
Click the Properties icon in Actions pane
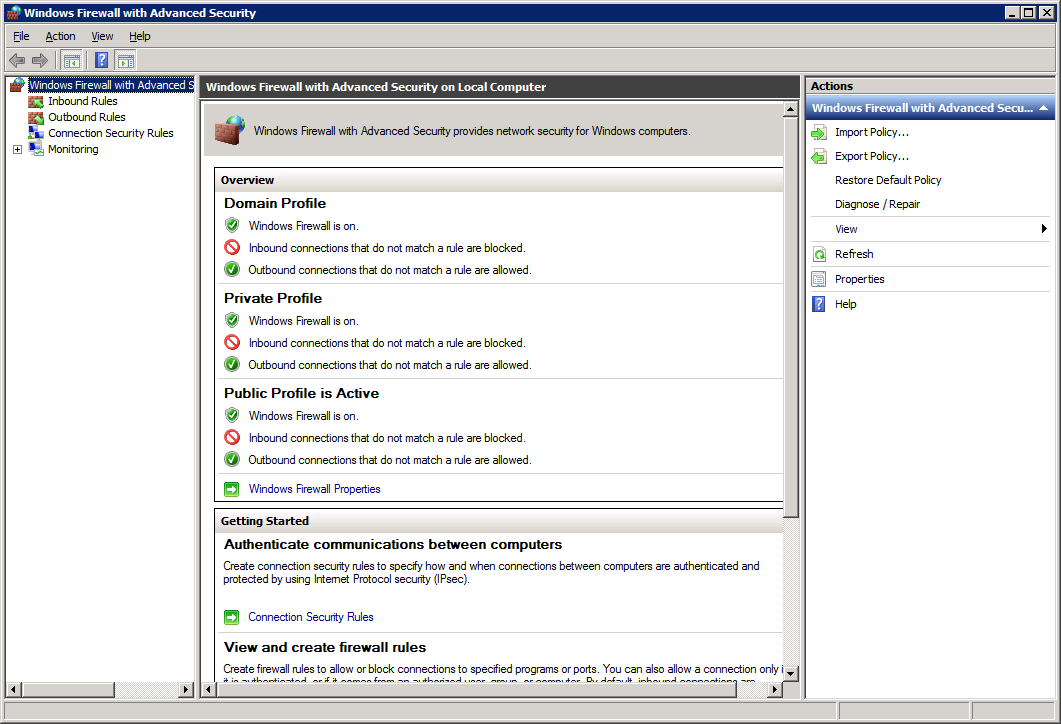(x=819, y=279)
